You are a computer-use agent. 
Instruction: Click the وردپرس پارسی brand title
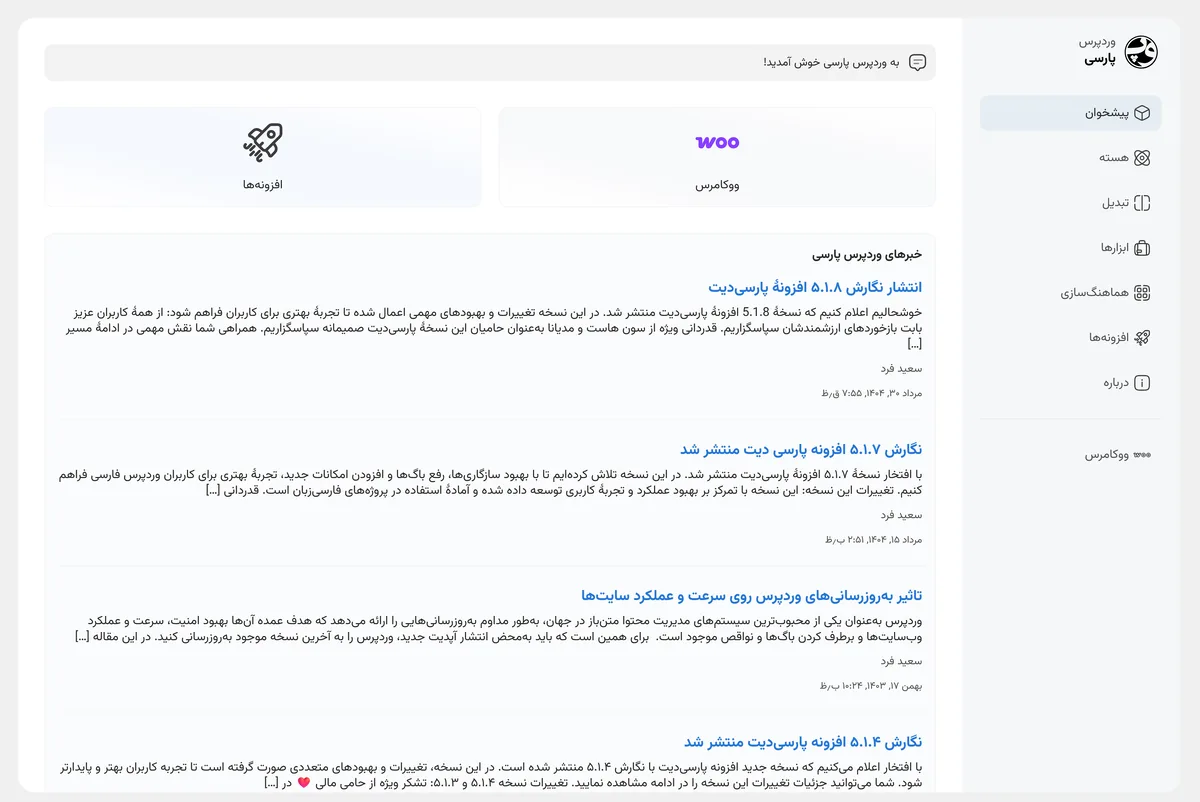(x=1096, y=52)
